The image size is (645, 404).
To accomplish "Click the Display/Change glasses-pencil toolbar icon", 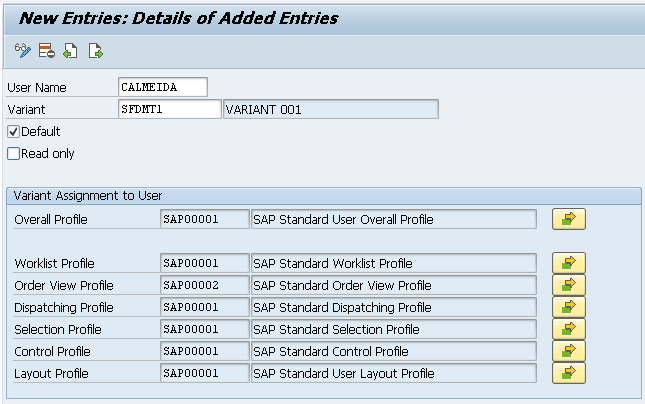I will (x=23, y=50).
